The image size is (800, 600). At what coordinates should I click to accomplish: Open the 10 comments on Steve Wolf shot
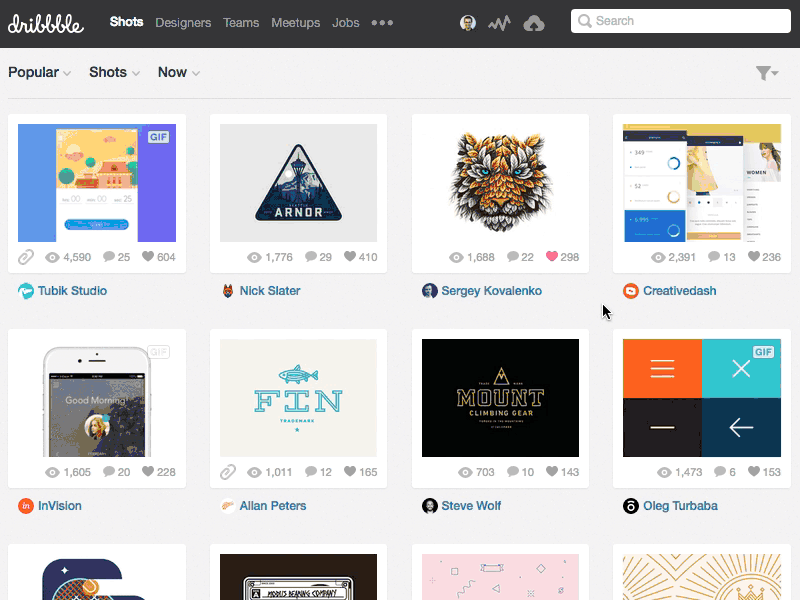pyautogui.click(x=520, y=472)
